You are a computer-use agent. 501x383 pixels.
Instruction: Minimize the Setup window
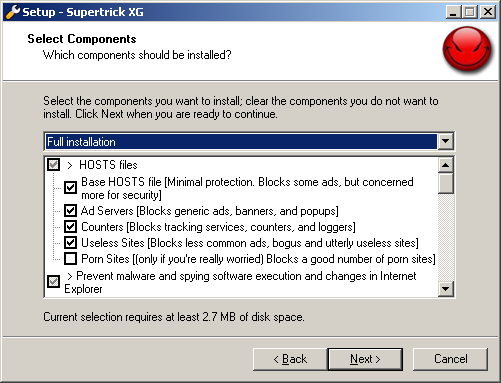(x=453, y=12)
